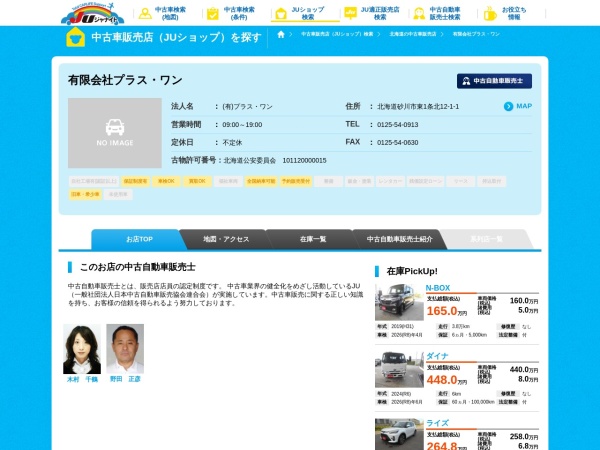This screenshot has width=600, height=450.
Task: Click the 有限会社プラス・ワン shop heading
Action: coord(125,80)
